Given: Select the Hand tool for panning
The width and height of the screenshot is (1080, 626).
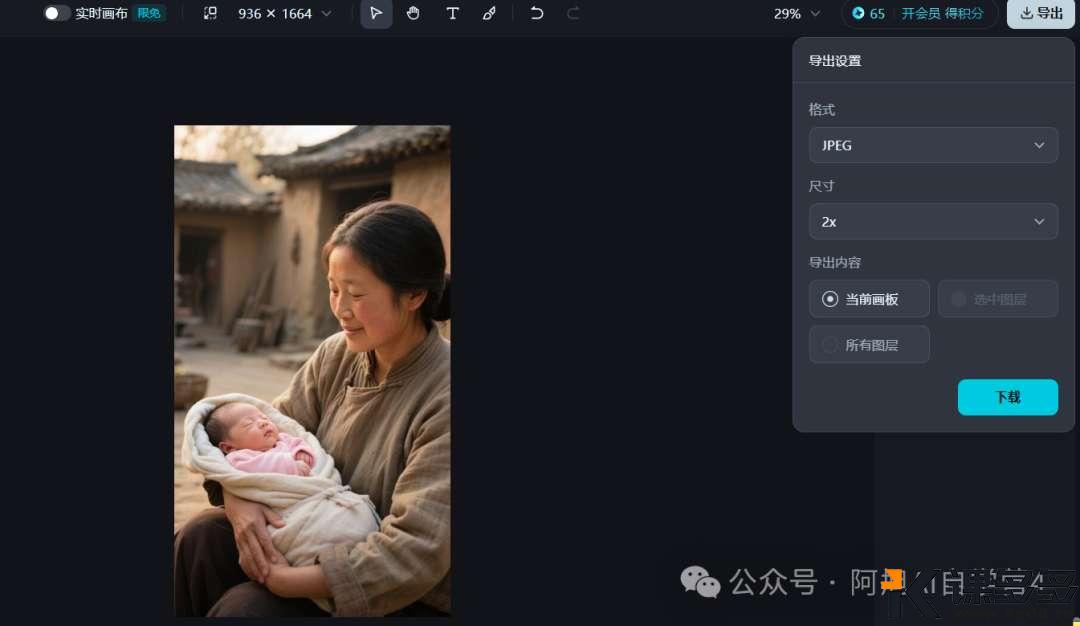Looking at the screenshot, I should [413, 13].
